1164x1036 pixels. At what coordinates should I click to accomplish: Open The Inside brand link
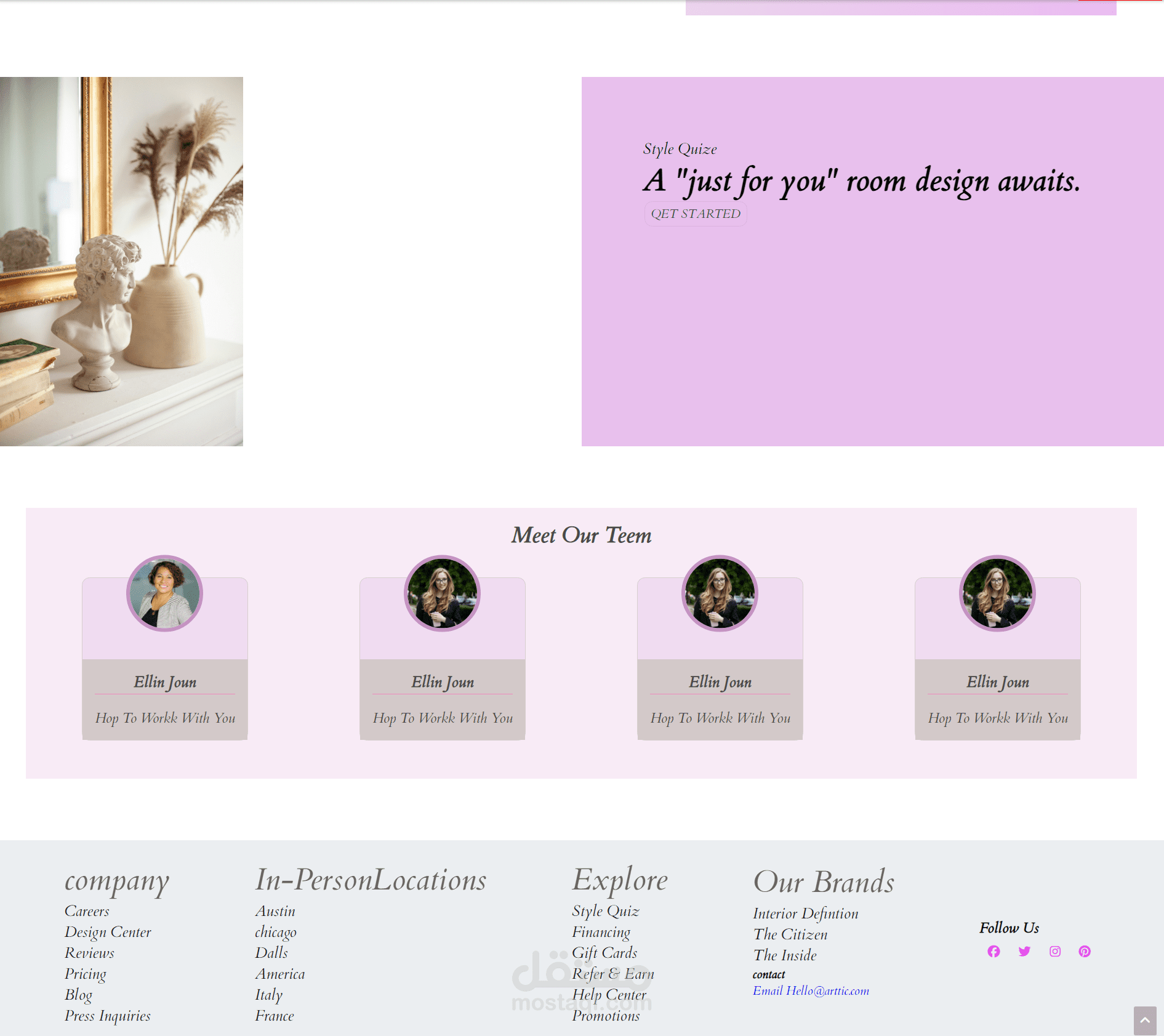(x=785, y=955)
